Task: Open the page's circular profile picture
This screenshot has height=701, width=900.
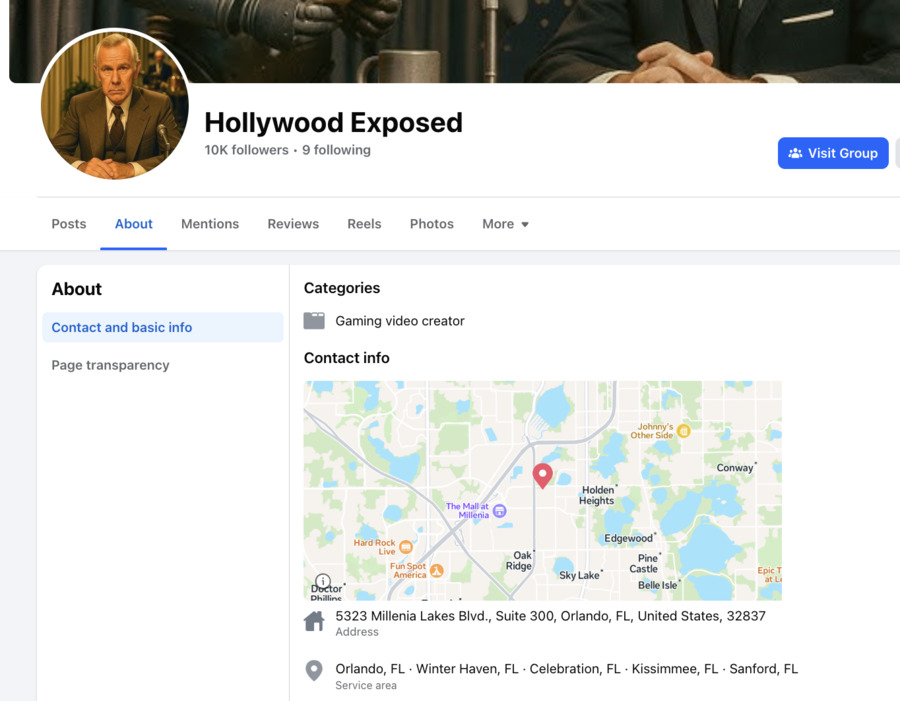Action: [115, 106]
